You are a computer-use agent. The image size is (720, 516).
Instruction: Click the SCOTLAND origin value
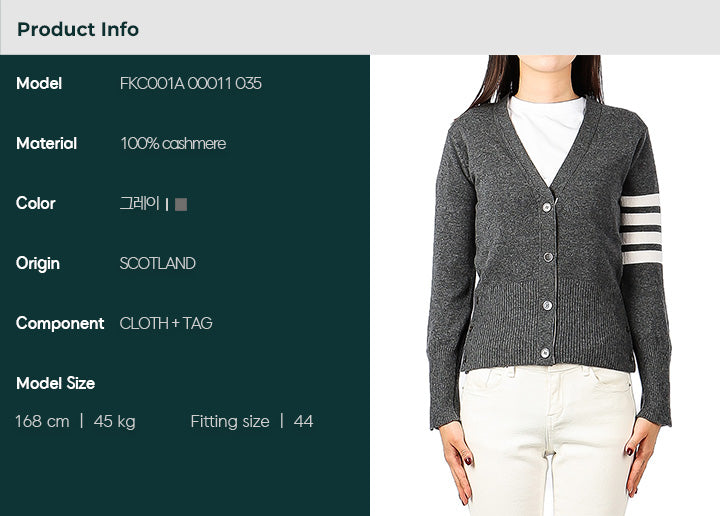pyautogui.click(x=158, y=264)
